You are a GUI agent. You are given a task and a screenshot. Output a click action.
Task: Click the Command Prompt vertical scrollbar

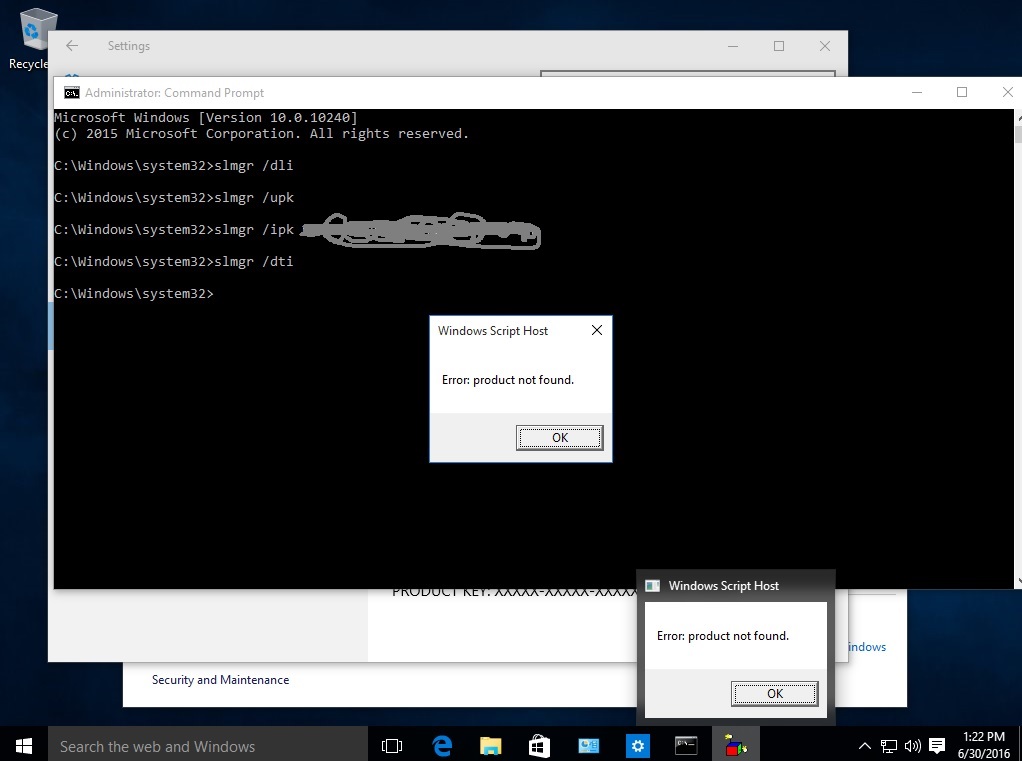1018,348
